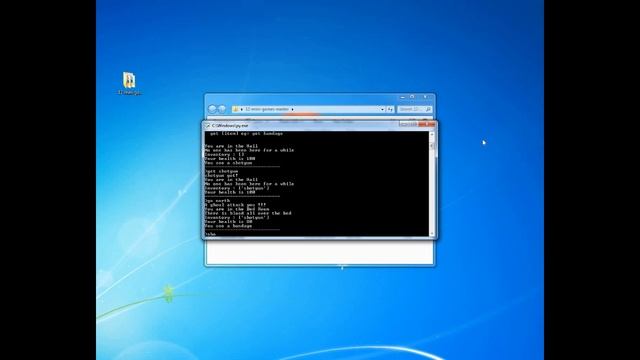Click the console scrollbar down arrow
This screenshot has height=360, width=640.
click(x=432, y=233)
